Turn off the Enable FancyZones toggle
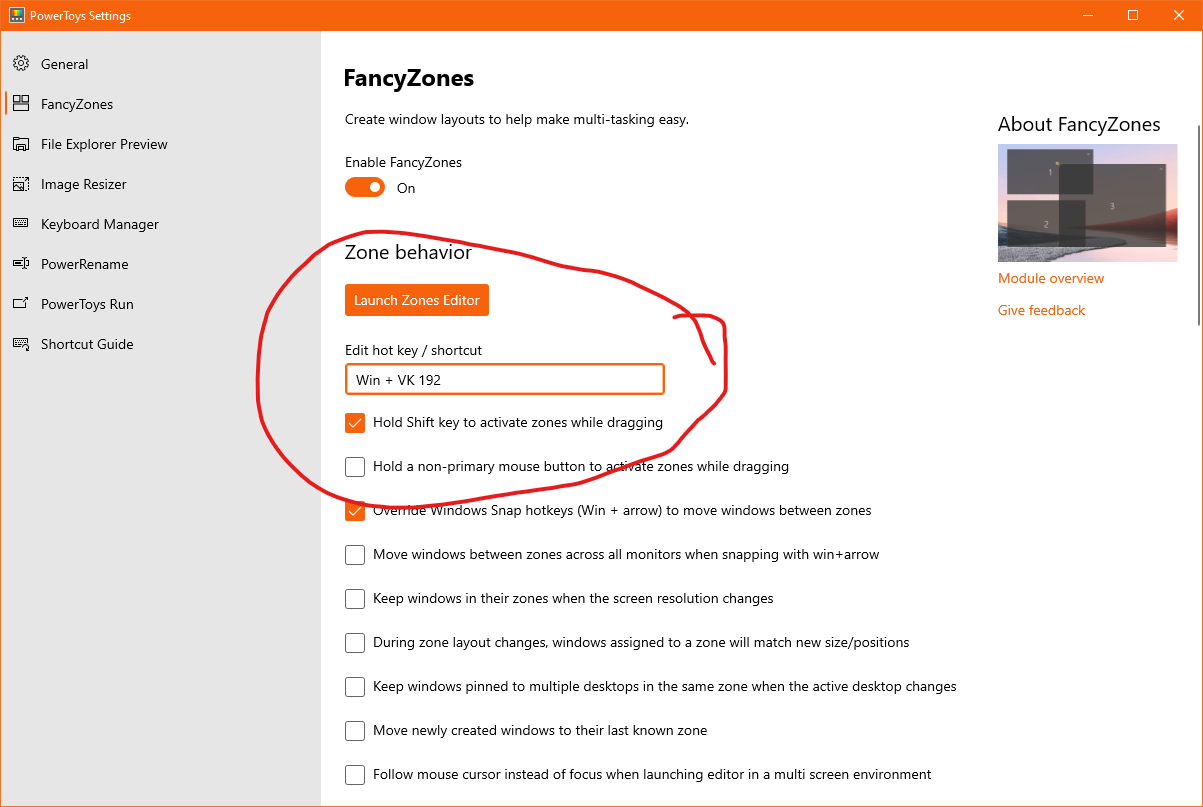The height and width of the screenshot is (807, 1203). tap(364, 186)
